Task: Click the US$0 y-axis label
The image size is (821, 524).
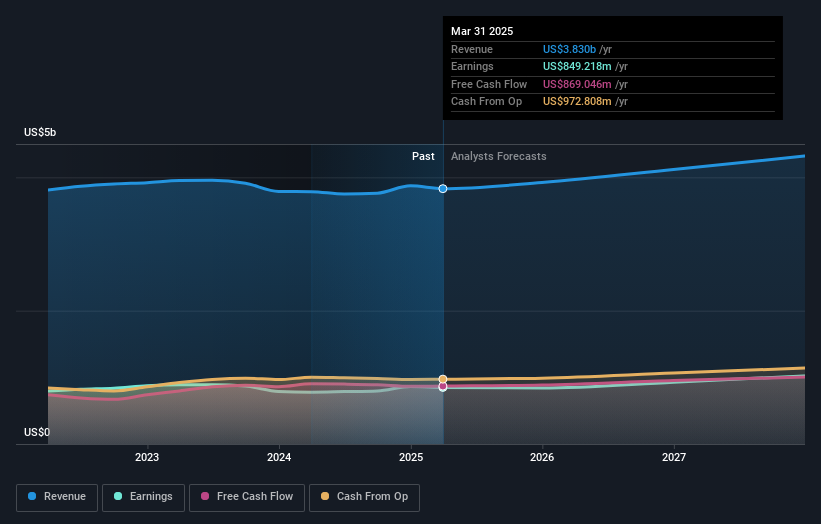Action: 37,432
